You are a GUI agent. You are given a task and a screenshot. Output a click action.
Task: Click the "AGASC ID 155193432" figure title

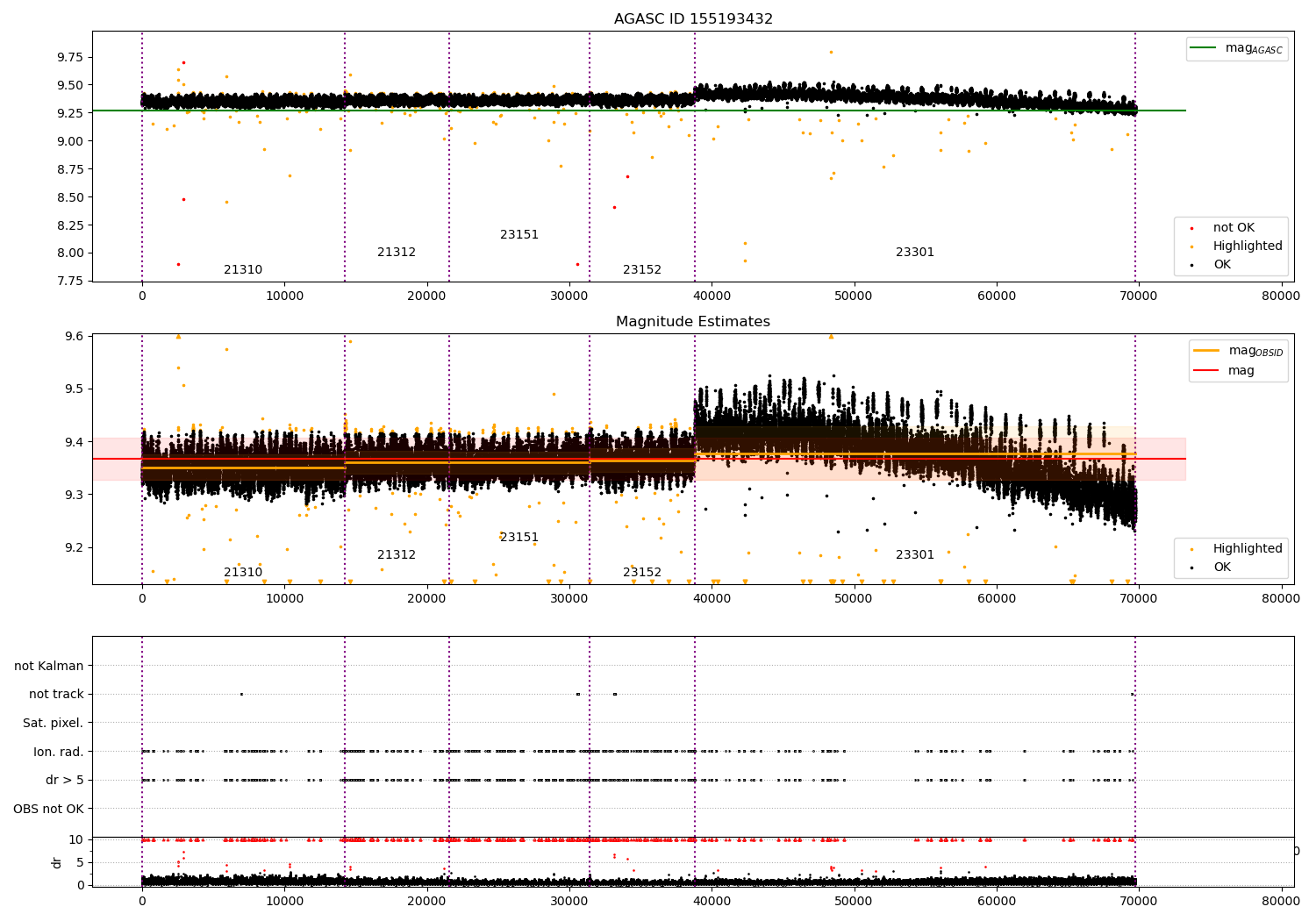[x=693, y=19]
